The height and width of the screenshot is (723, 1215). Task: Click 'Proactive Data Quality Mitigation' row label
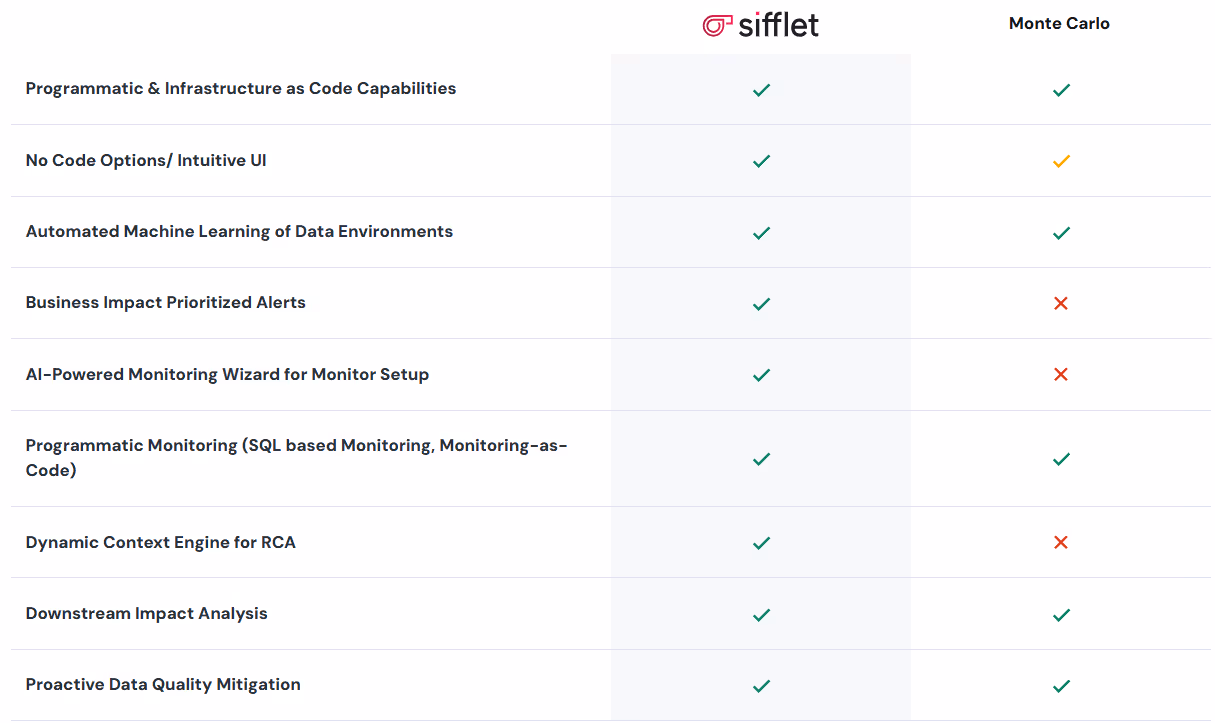[x=163, y=684]
